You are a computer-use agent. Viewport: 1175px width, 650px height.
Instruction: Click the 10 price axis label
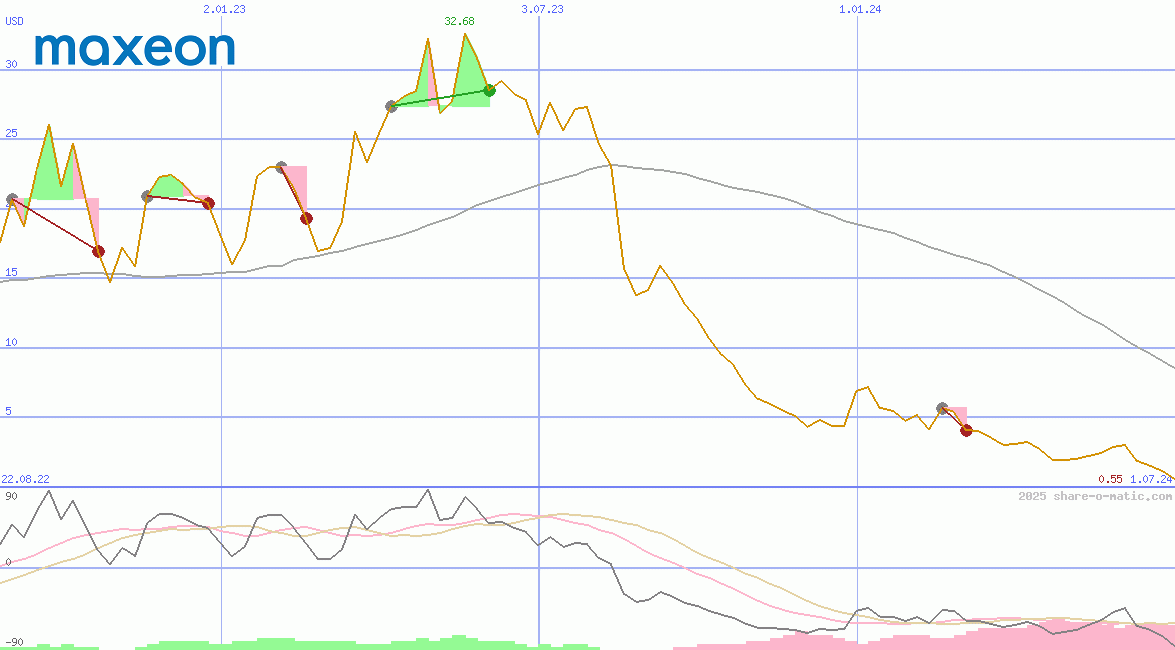[x=11, y=343]
